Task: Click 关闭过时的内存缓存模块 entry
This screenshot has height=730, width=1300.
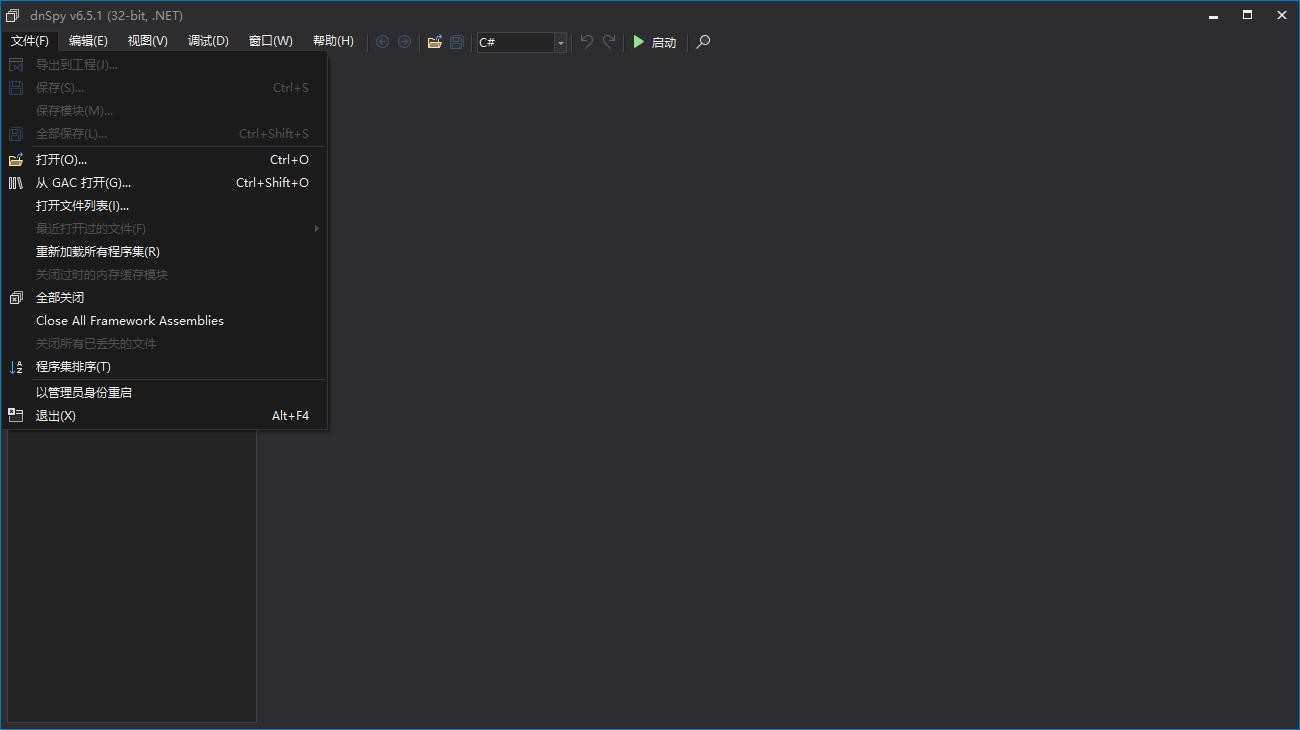Action: [x=166, y=275]
